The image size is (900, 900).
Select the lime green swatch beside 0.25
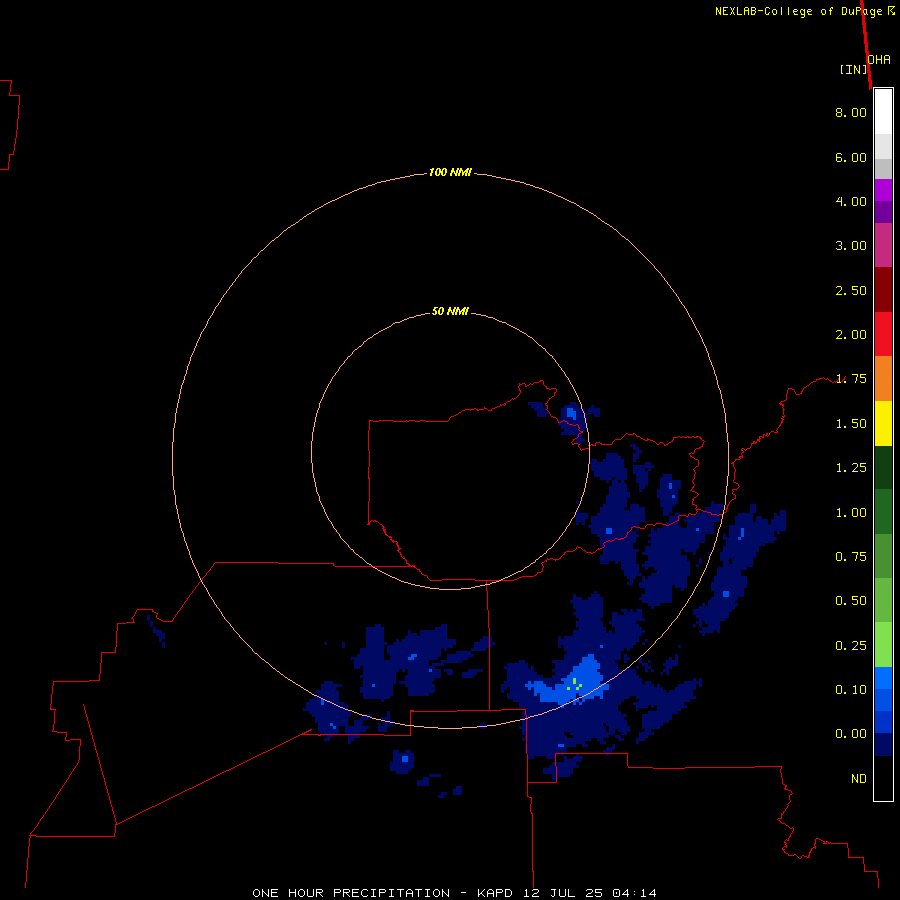pyautogui.click(x=883, y=645)
